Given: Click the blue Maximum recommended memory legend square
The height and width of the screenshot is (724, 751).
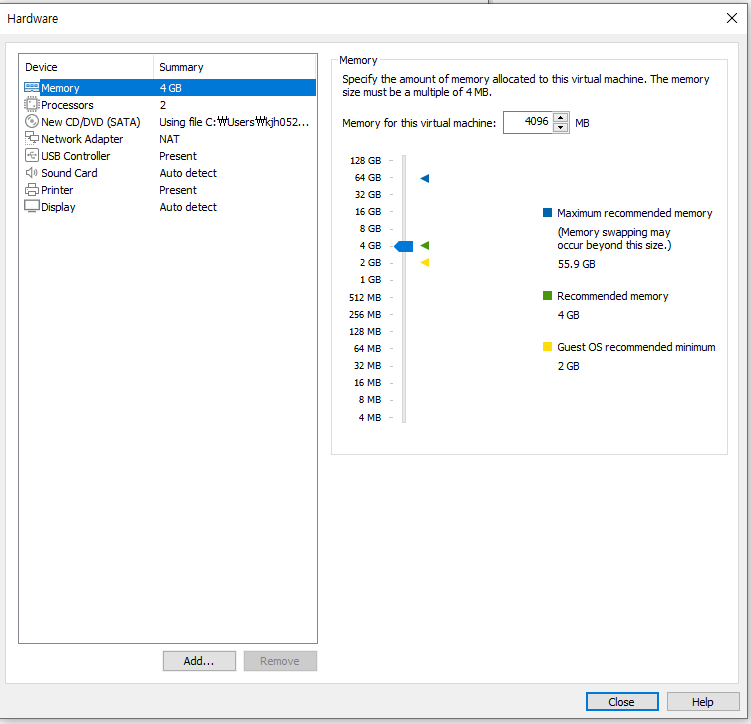Looking at the screenshot, I should pyautogui.click(x=547, y=213).
